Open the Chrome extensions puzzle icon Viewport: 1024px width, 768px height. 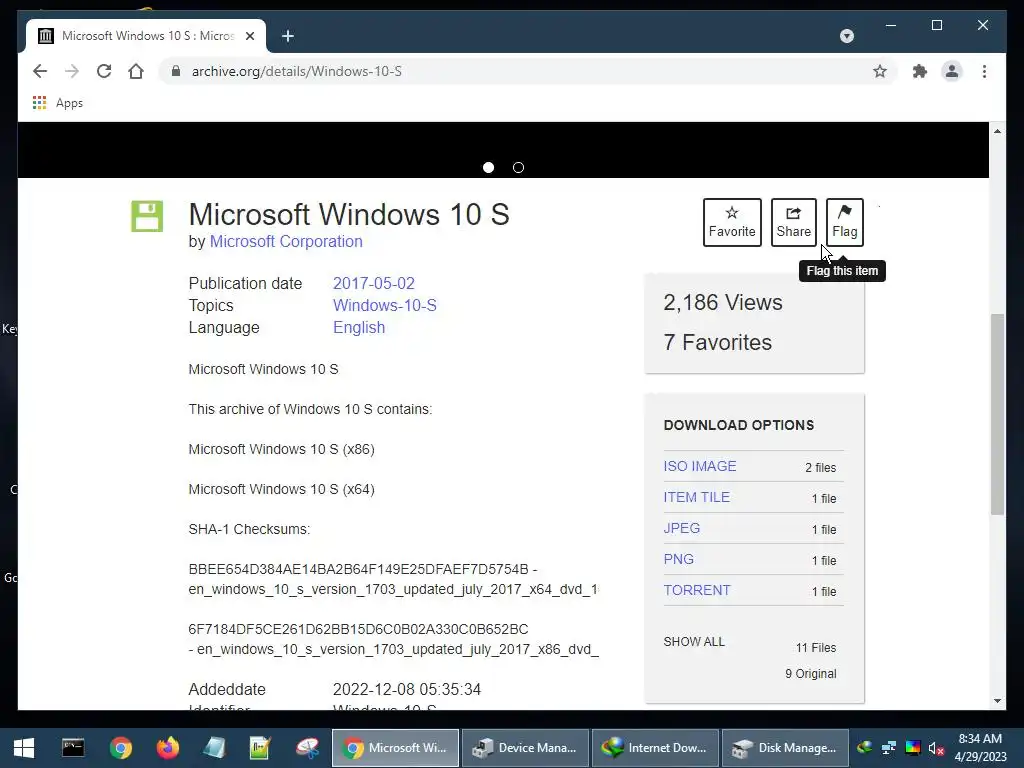click(920, 71)
